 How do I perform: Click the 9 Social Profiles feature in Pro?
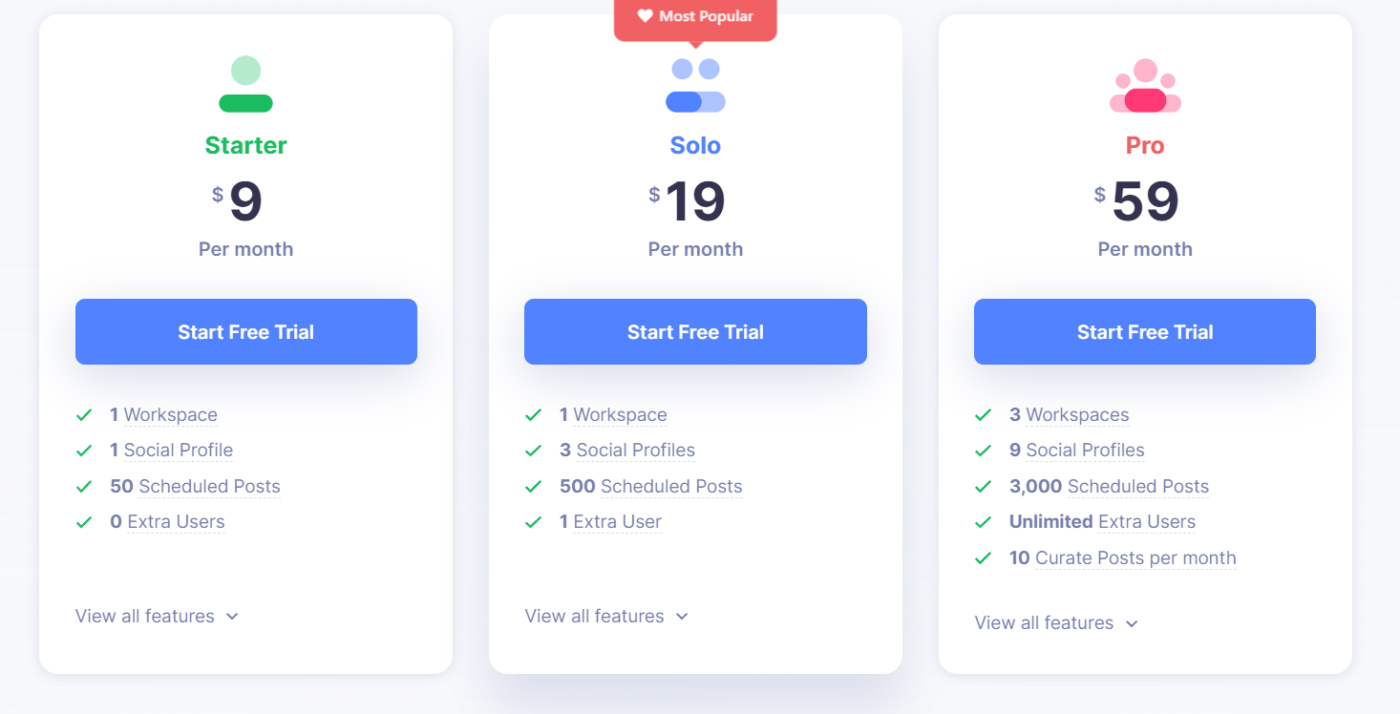pos(1077,450)
